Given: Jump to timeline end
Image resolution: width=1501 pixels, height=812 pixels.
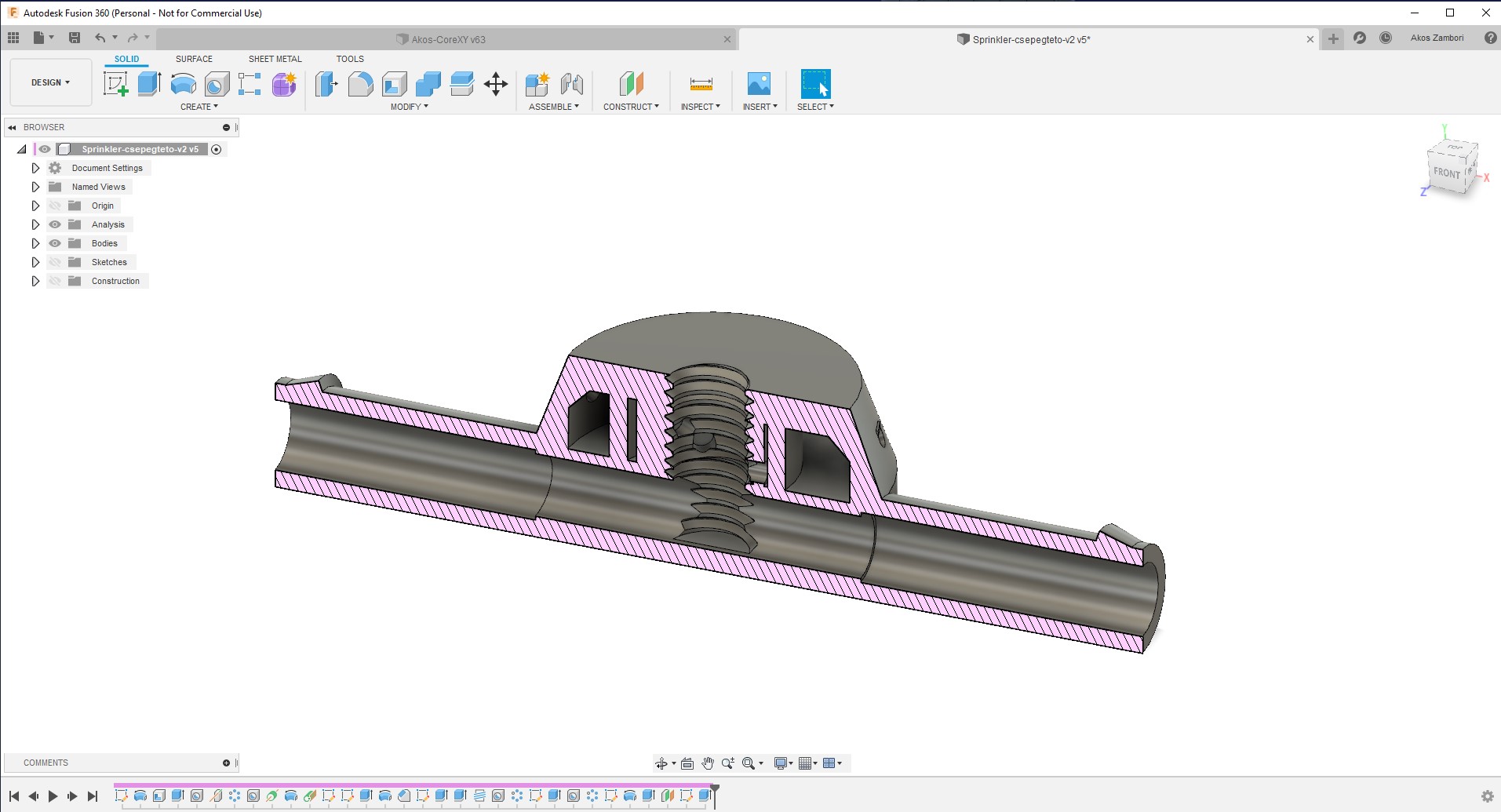Looking at the screenshot, I should pos(93,796).
